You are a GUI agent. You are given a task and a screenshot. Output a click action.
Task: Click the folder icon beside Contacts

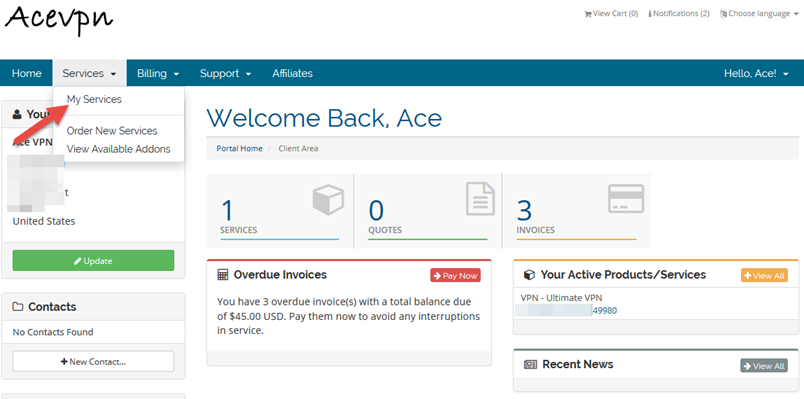click(x=18, y=307)
